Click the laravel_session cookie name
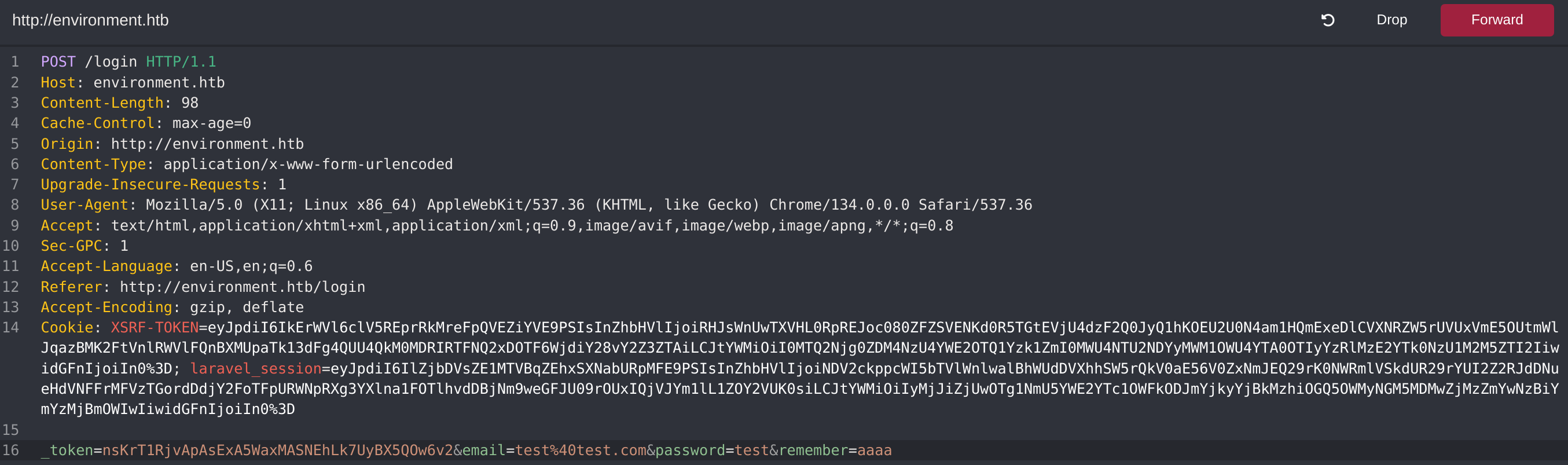 click(x=256, y=369)
